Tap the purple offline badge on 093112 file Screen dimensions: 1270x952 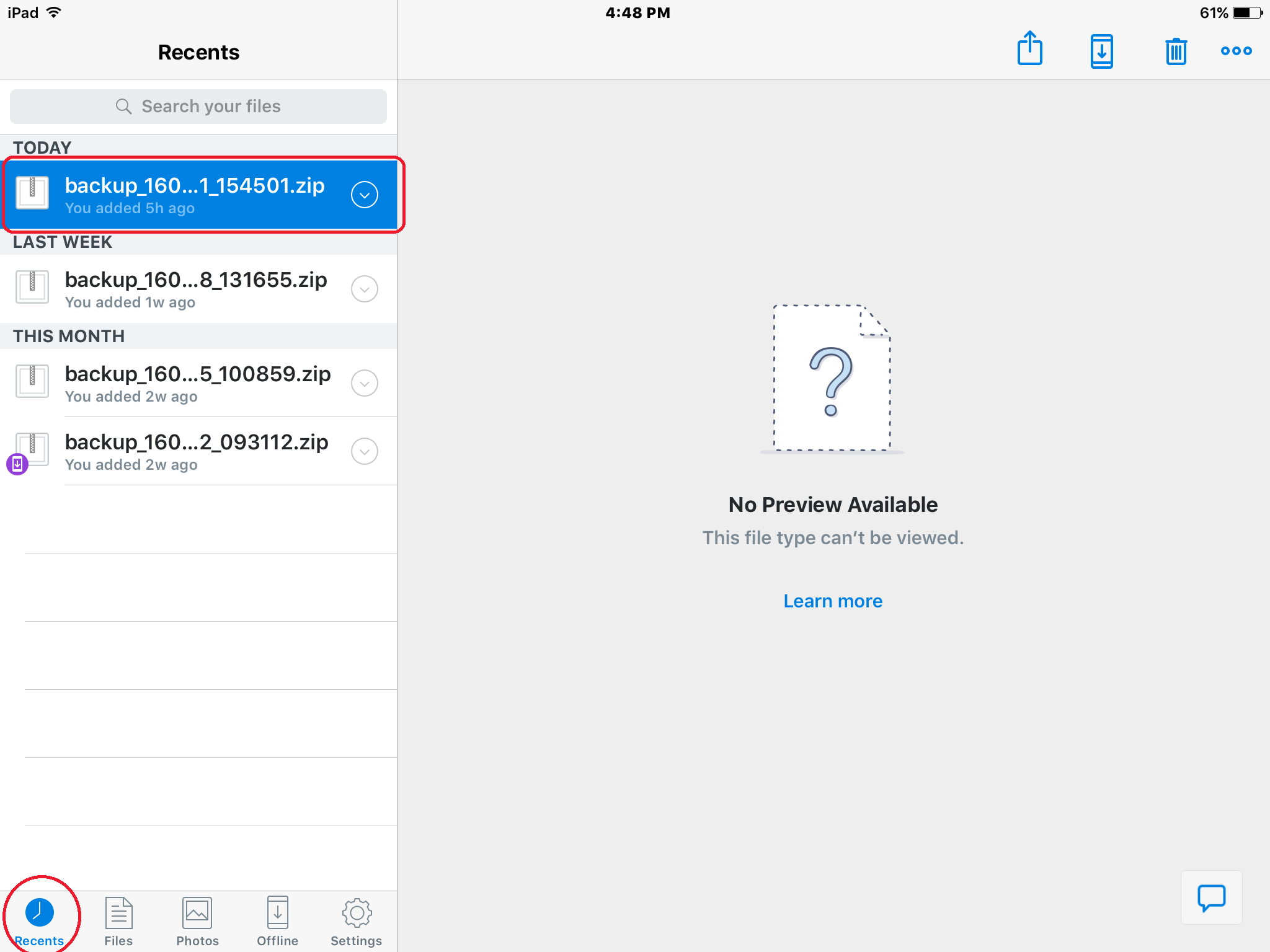[17, 464]
